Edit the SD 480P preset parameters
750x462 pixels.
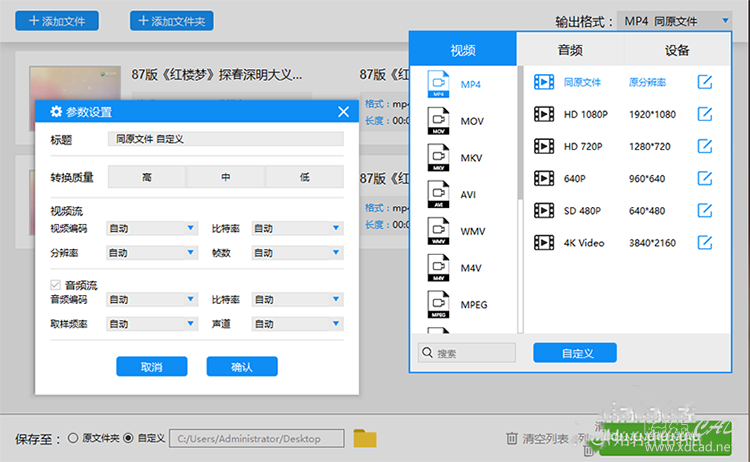[705, 210]
